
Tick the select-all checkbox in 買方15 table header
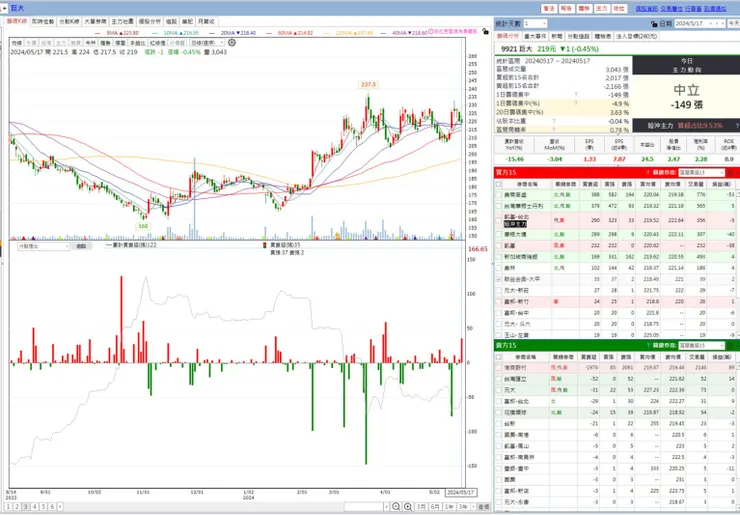(499, 184)
